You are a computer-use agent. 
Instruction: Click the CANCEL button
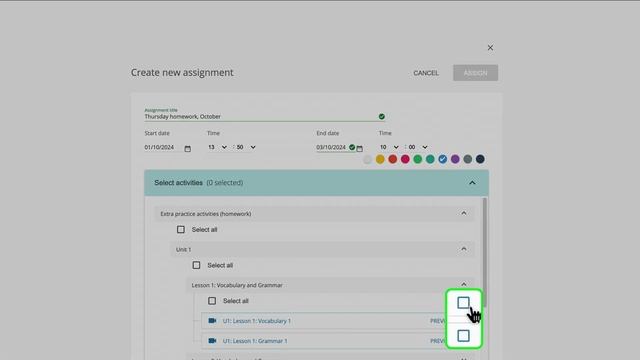(x=426, y=73)
